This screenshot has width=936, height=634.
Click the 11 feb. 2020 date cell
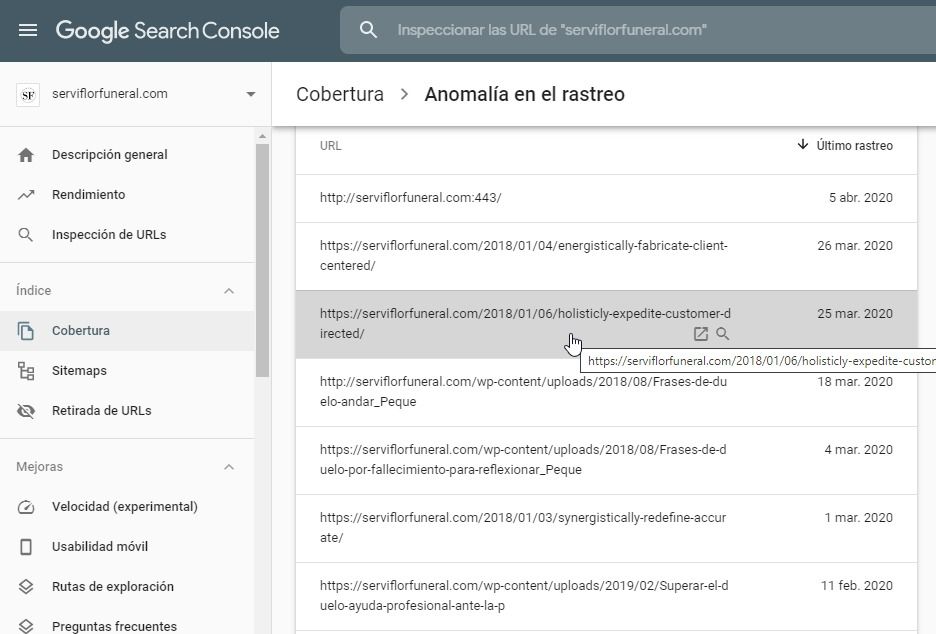click(x=857, y=586)
